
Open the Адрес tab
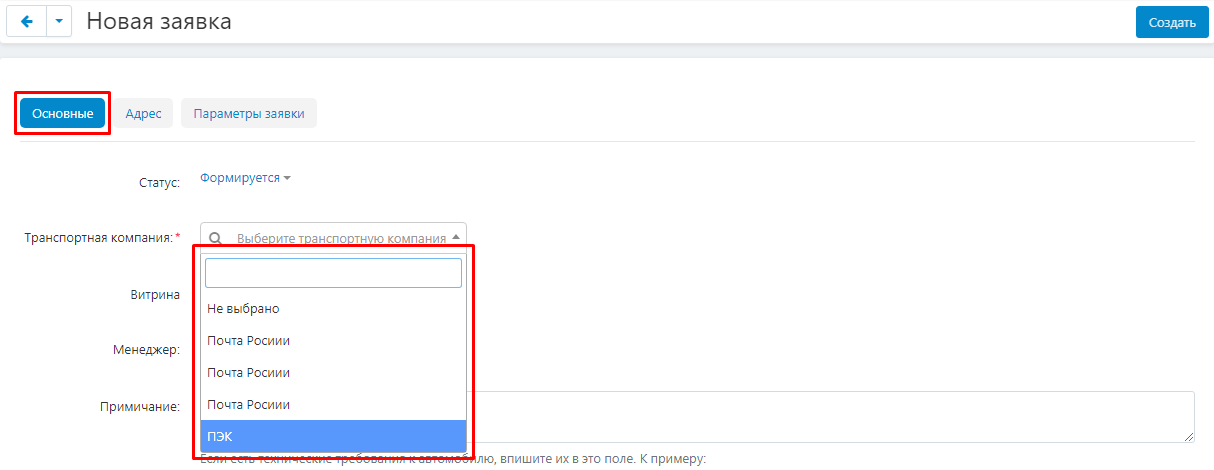click(143, 114)
